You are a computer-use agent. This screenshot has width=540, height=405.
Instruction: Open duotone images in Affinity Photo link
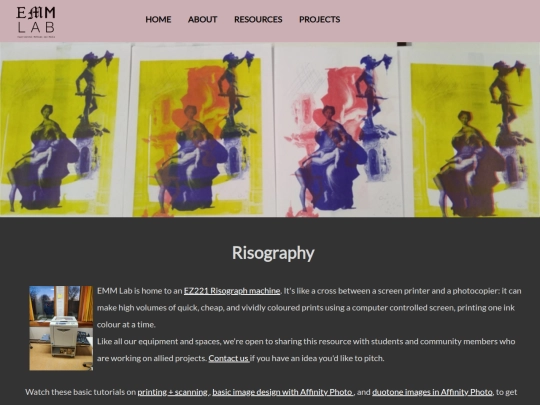tap(432, 392)
